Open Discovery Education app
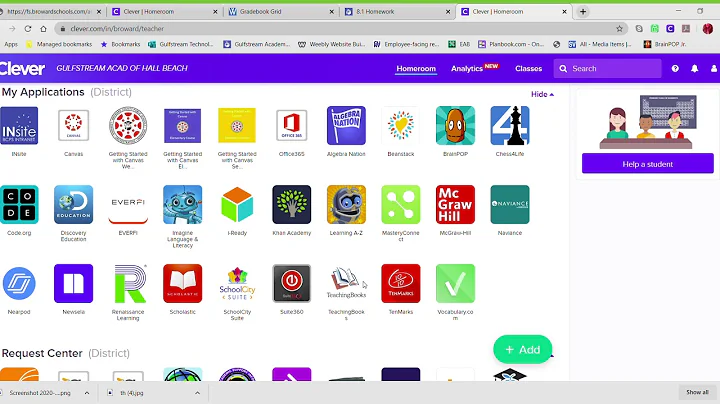 pos(73,204)
